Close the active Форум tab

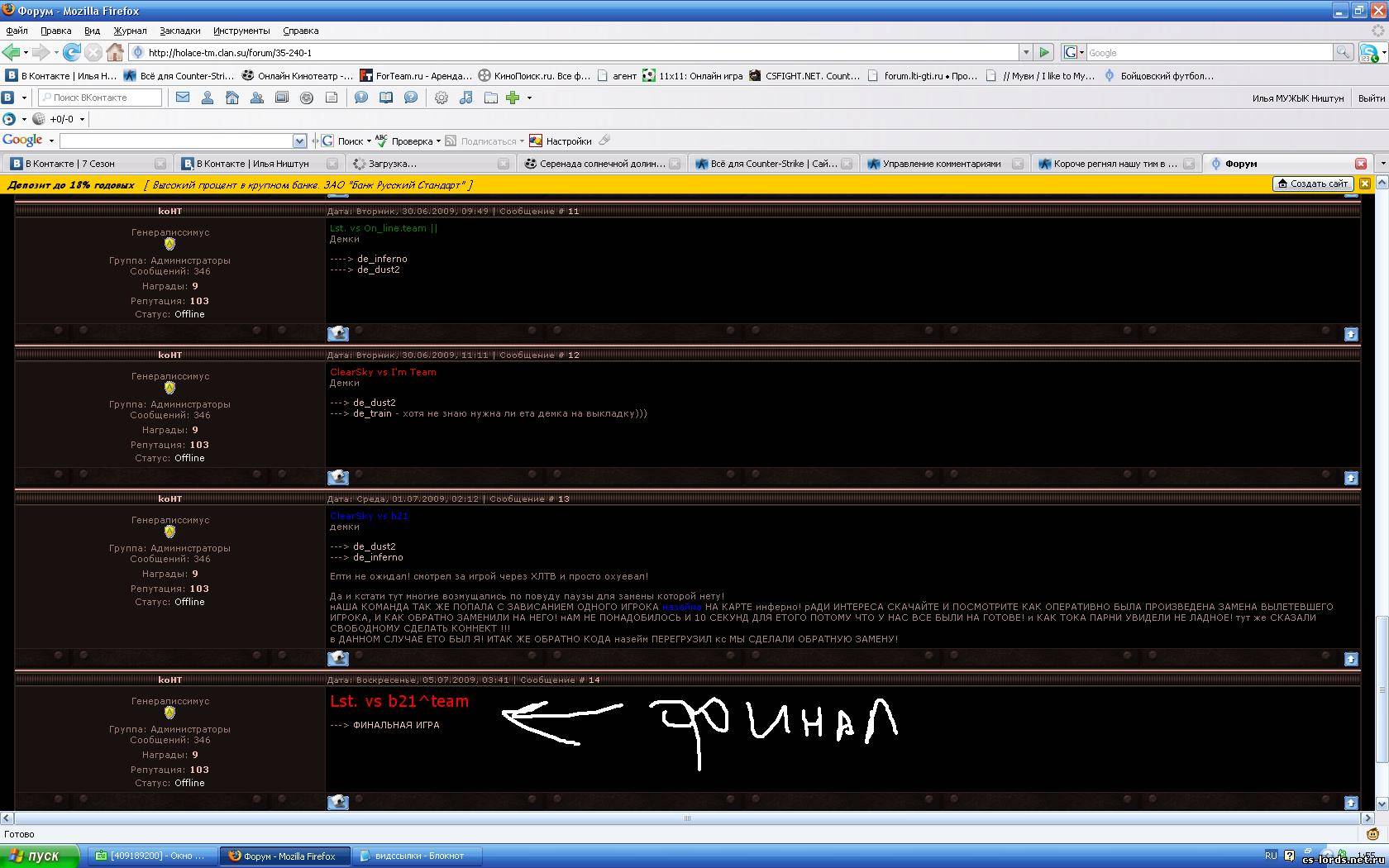tap(1360, 164)
